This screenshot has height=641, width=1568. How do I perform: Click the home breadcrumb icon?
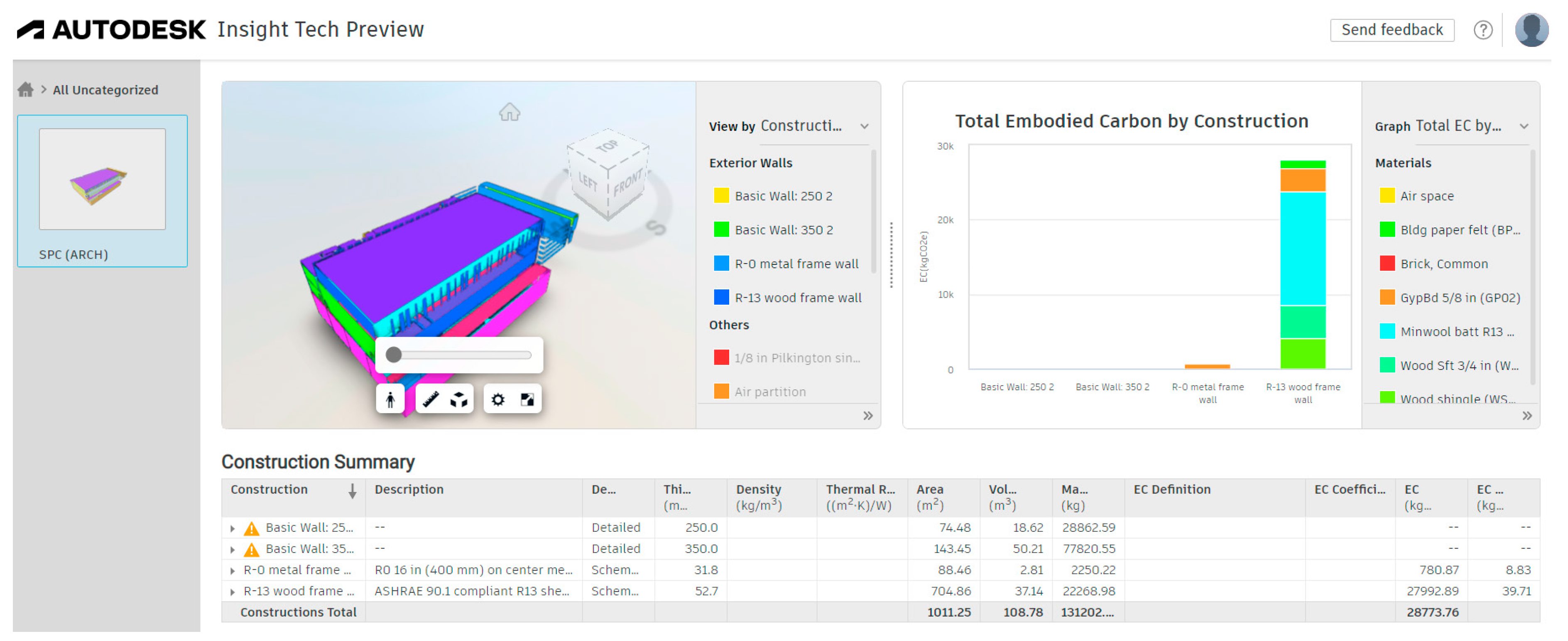[x=26, y=90]
